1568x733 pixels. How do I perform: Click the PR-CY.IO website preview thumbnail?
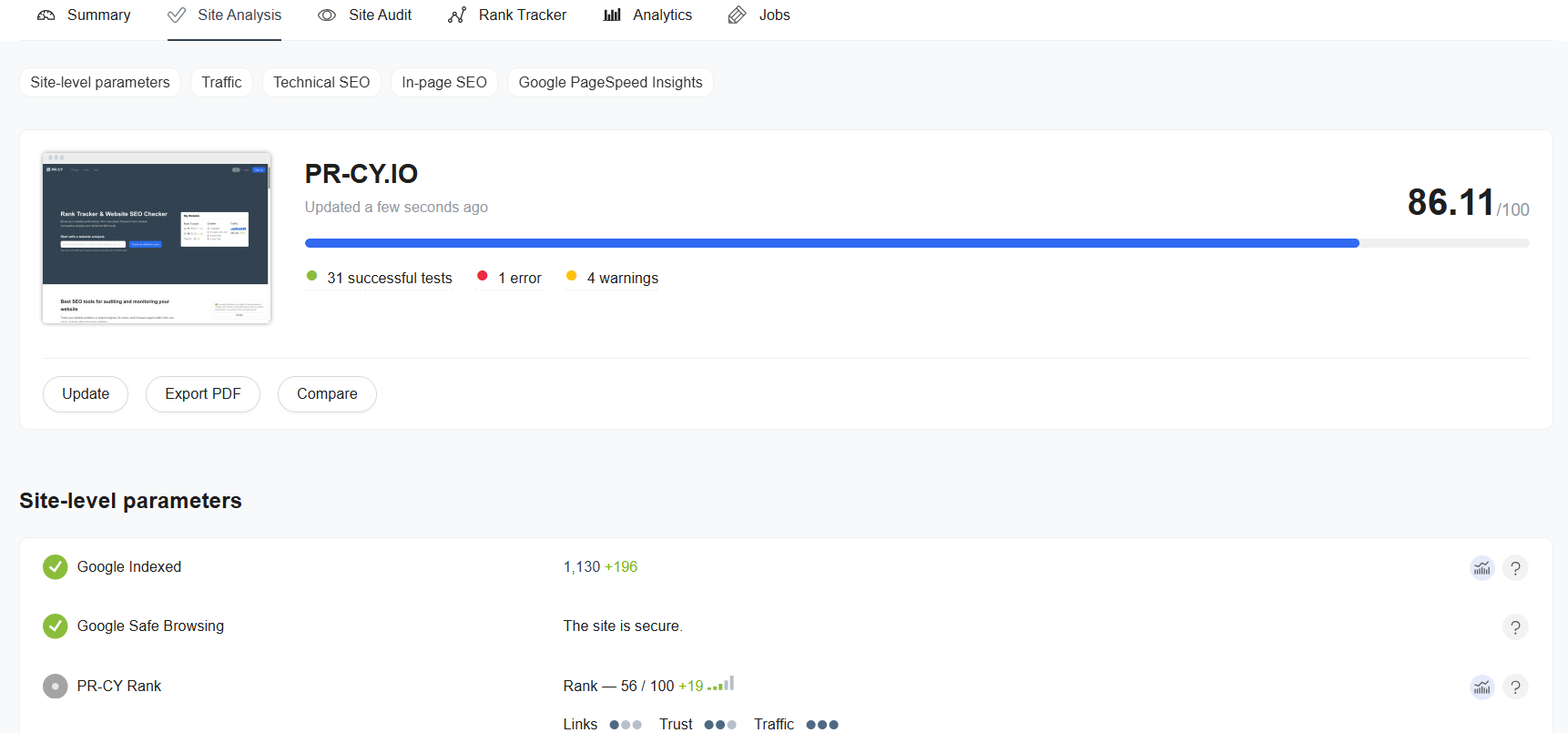(x=157, y=238)
